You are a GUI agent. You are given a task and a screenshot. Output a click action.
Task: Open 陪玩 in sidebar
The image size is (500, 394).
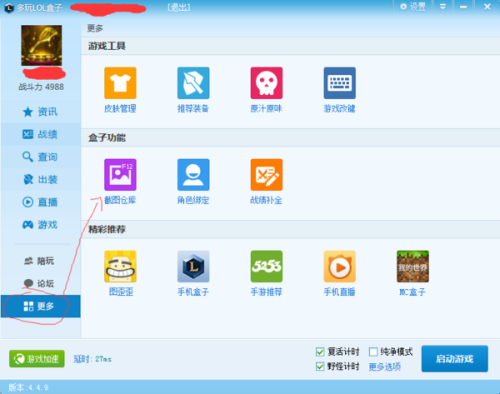[40, 261]
